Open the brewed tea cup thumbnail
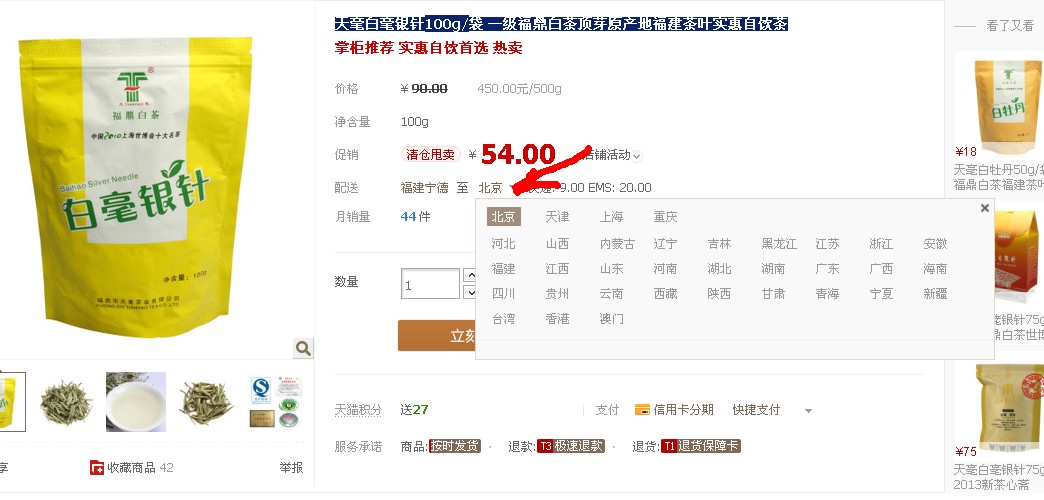Viewport: 1044px width, 500px height. tap(136, 401)
